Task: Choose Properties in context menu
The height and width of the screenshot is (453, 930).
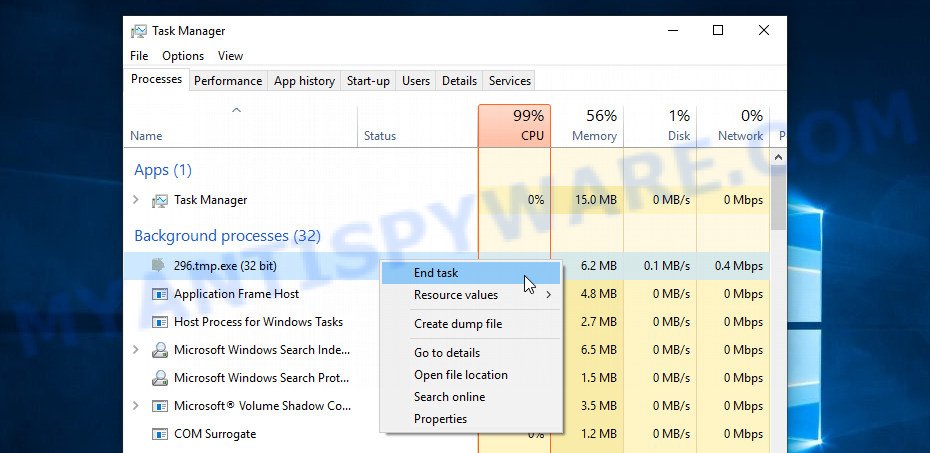Action: [471, 419]
